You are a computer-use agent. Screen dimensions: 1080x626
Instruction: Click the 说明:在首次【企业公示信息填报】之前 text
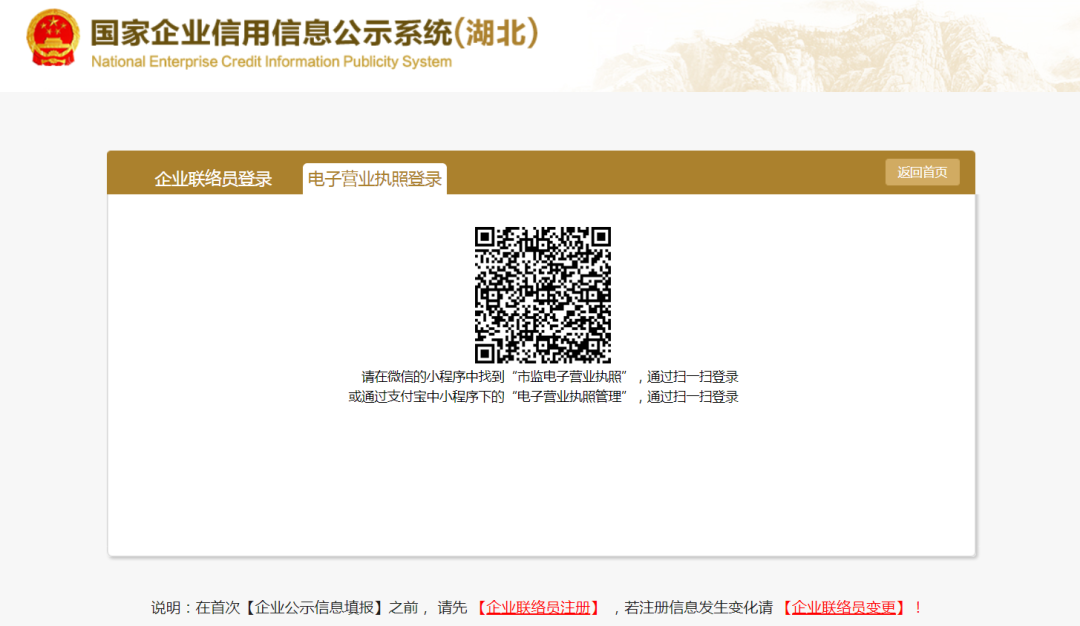pos(284,607)
